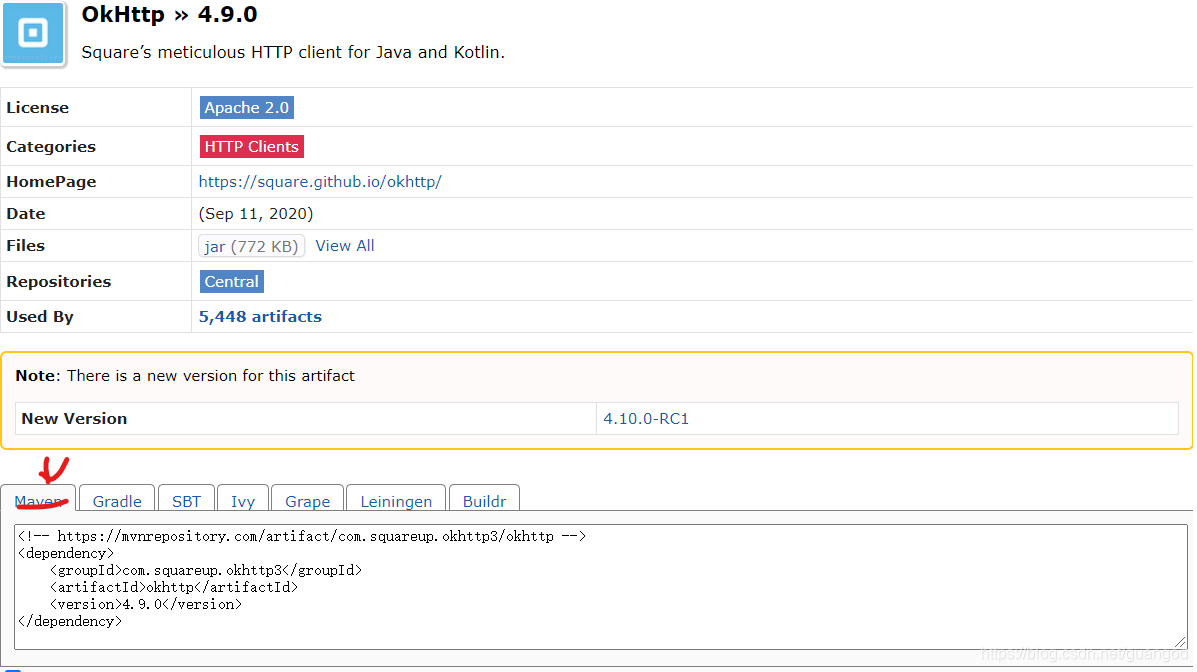Download the jar (772 KB) file

coord(251,246)
